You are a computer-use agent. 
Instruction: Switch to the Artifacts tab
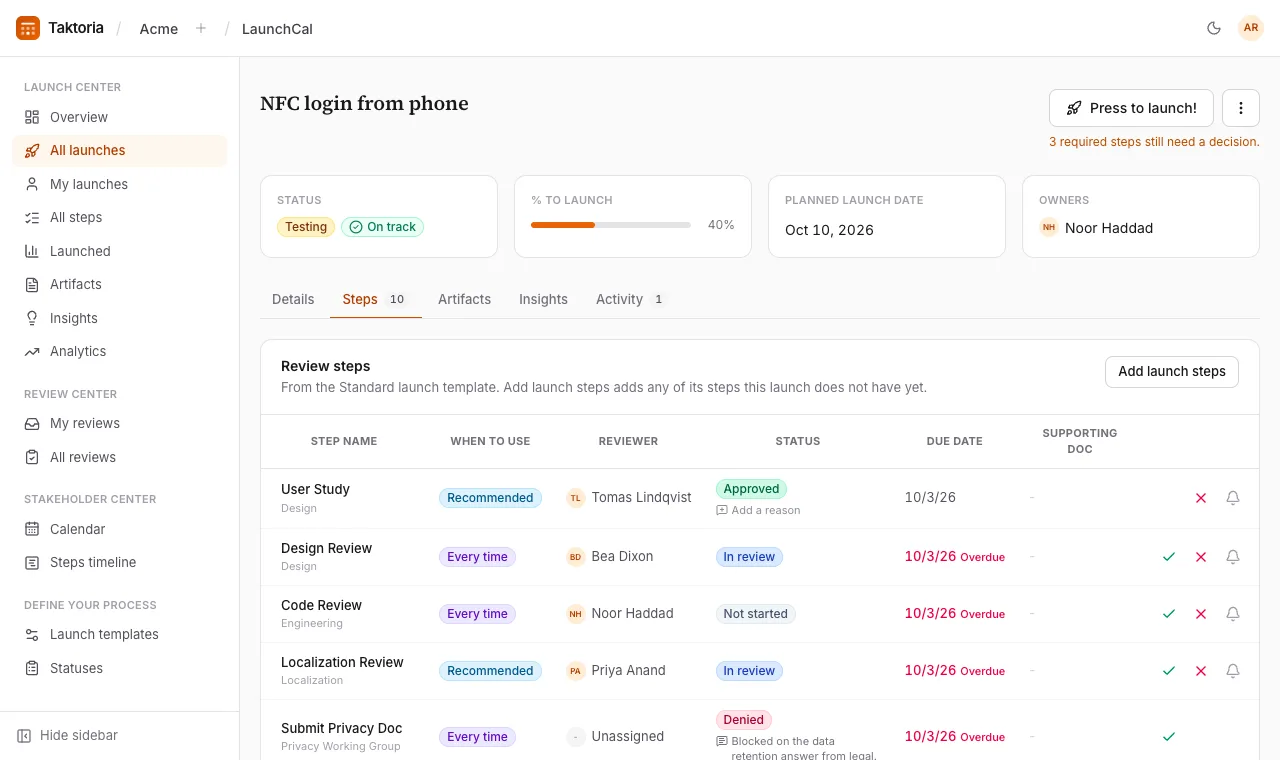(464, 299)
